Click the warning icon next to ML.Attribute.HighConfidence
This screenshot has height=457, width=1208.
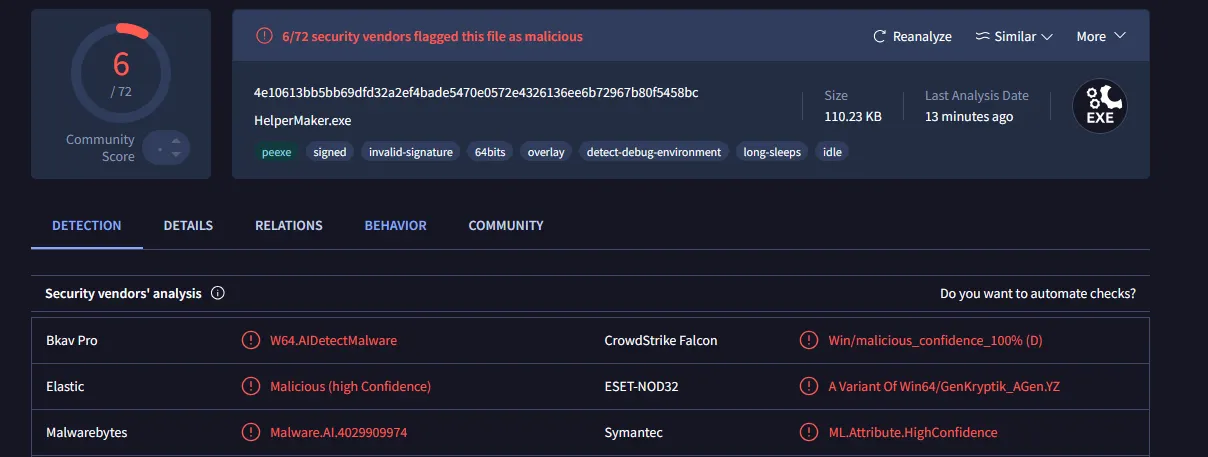(x=808, y=433)
